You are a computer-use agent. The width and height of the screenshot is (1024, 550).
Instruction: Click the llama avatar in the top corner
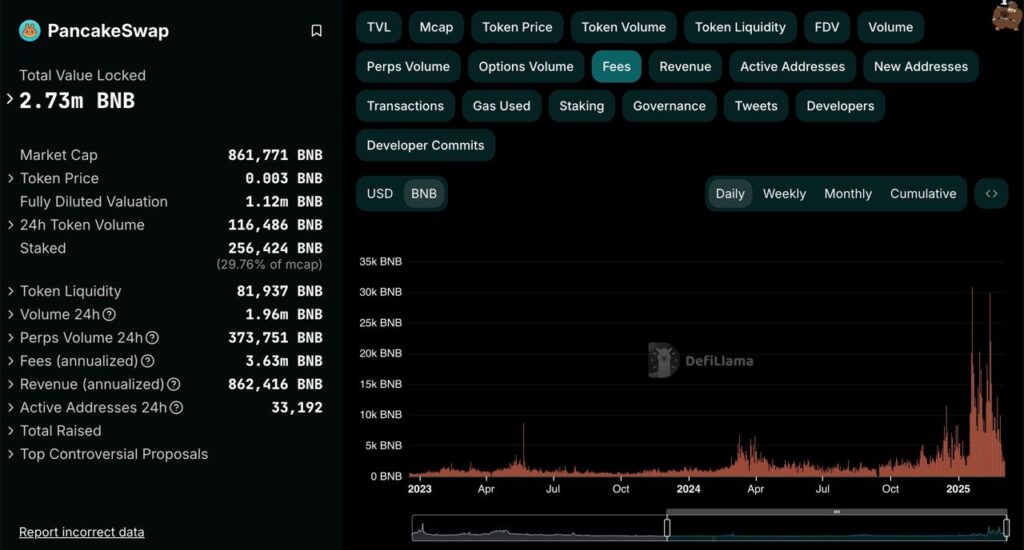point(1006,16)
